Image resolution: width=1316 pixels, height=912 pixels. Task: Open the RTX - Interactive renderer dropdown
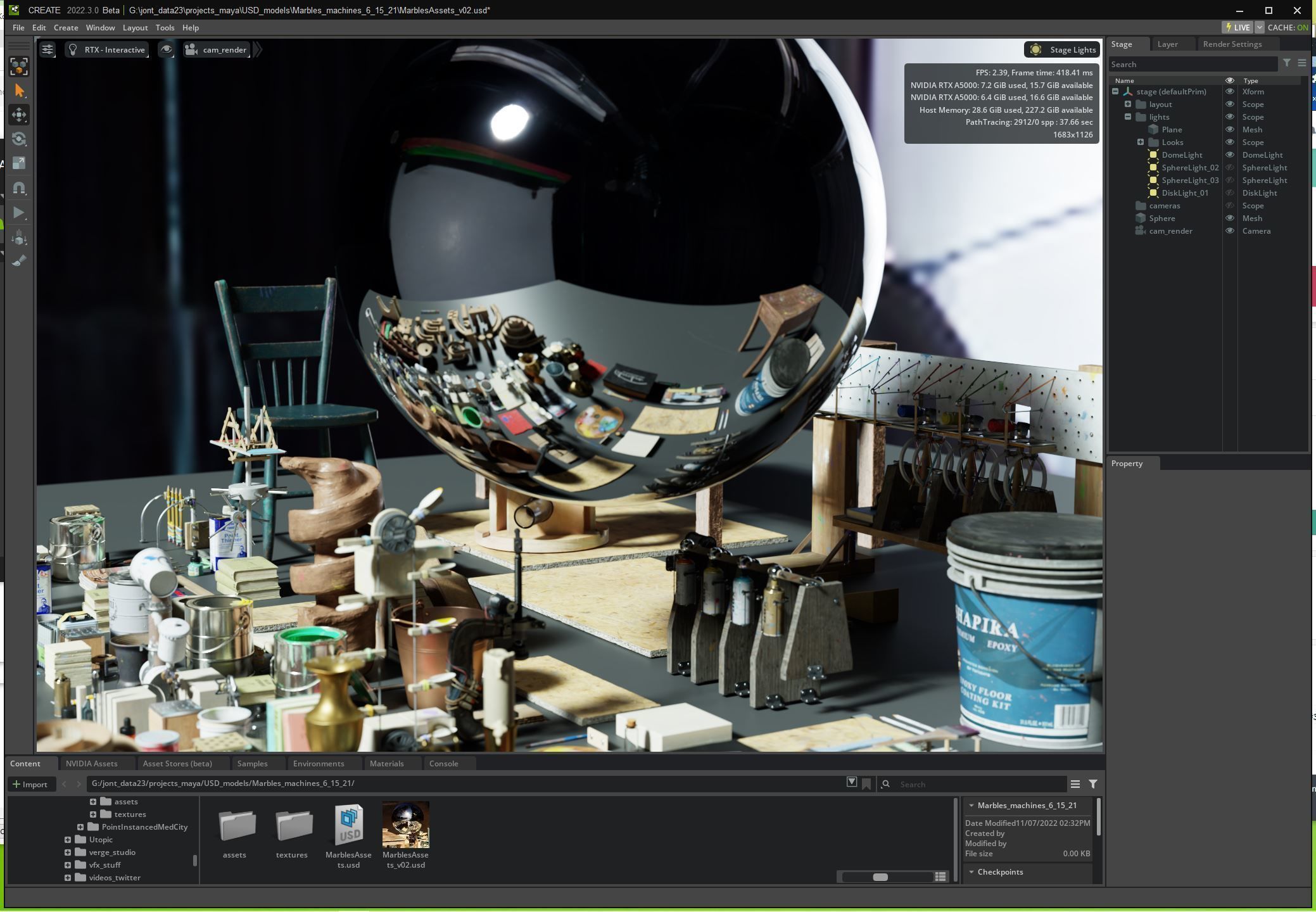coord(106,49)
